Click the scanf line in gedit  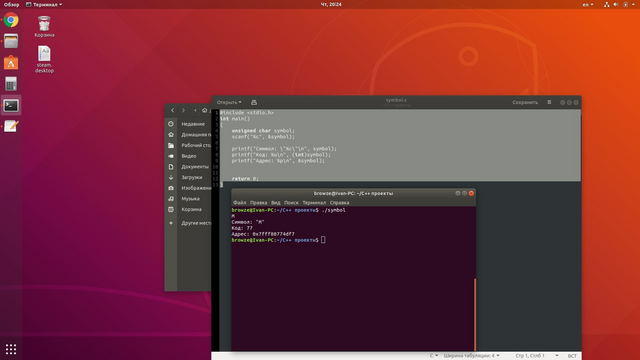(263, 137)
